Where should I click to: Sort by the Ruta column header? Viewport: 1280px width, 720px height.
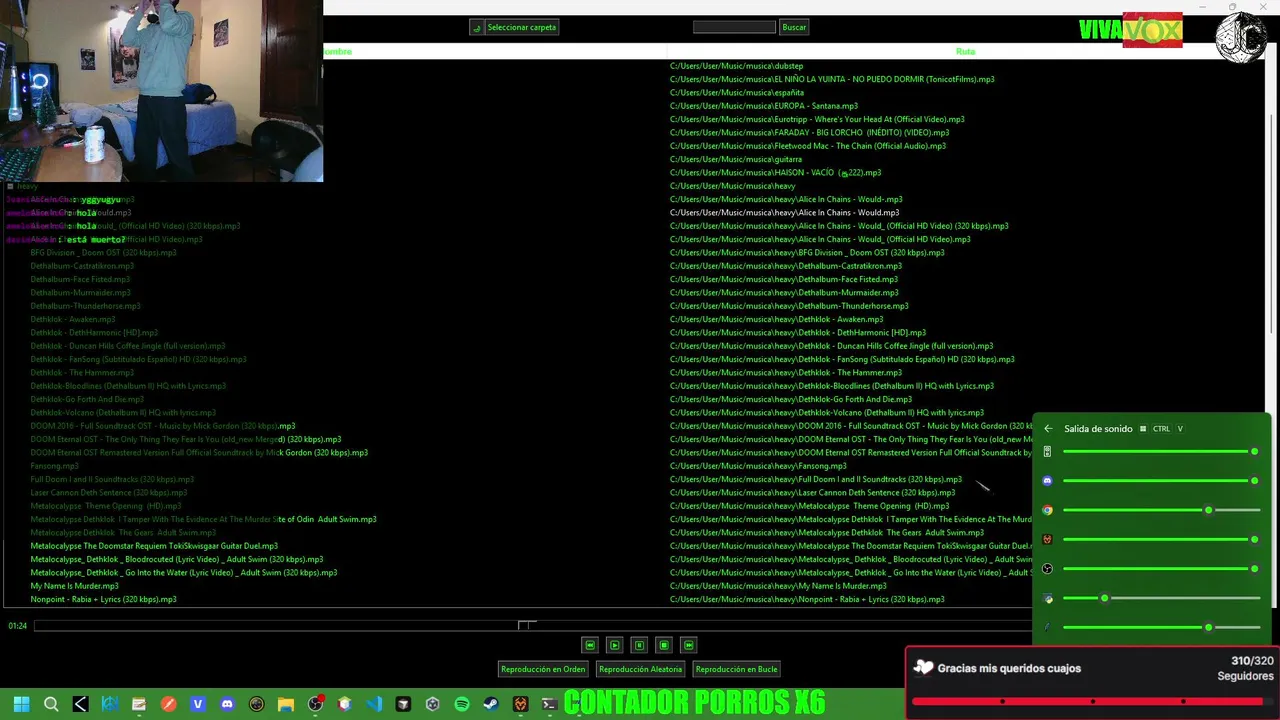click(x=965, y=51)
